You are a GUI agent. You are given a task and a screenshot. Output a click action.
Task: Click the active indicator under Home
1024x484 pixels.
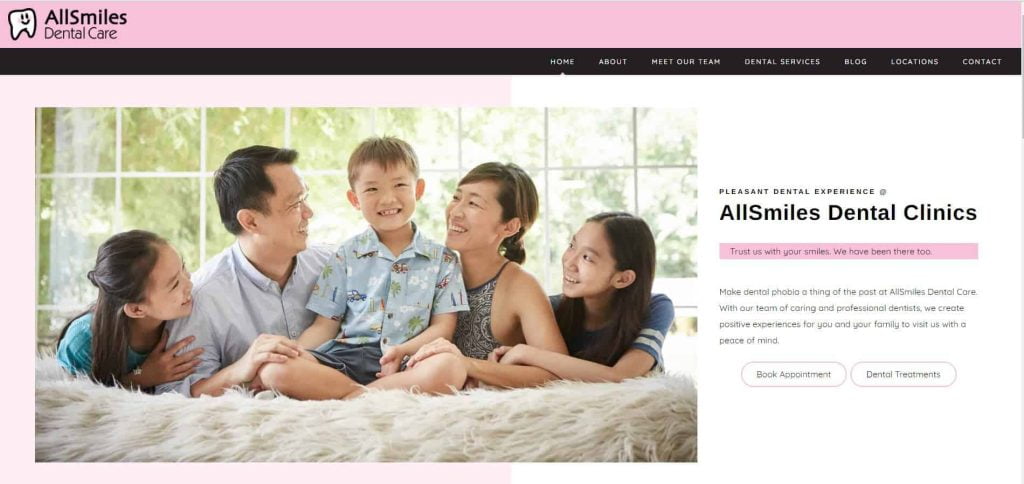(562, 73)
